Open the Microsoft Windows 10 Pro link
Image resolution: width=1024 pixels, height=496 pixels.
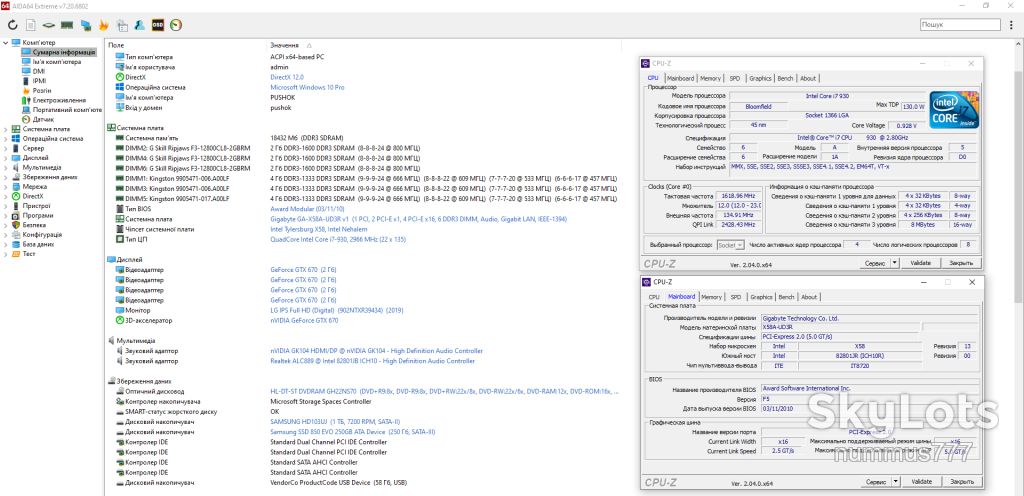click(x=307, y=87)
